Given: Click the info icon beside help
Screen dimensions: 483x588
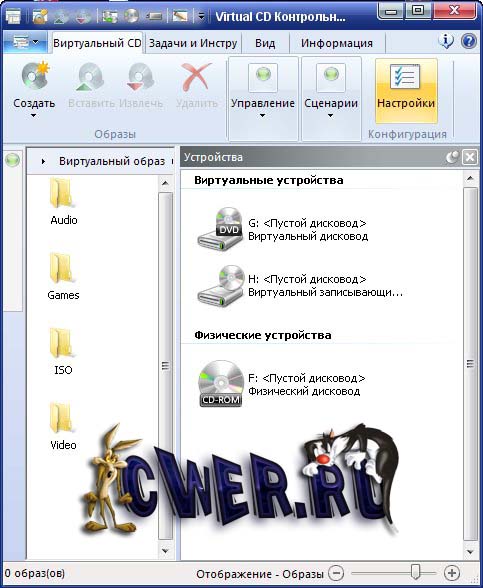Looking at the screenshot, I should [x=446, y=41].
